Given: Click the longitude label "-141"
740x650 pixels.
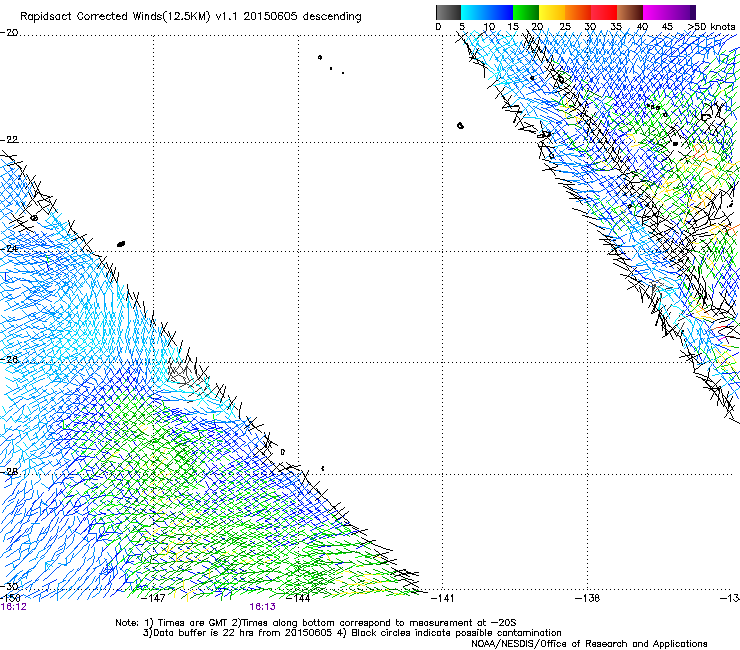Looking at the screenshot, I should (443, 598).
